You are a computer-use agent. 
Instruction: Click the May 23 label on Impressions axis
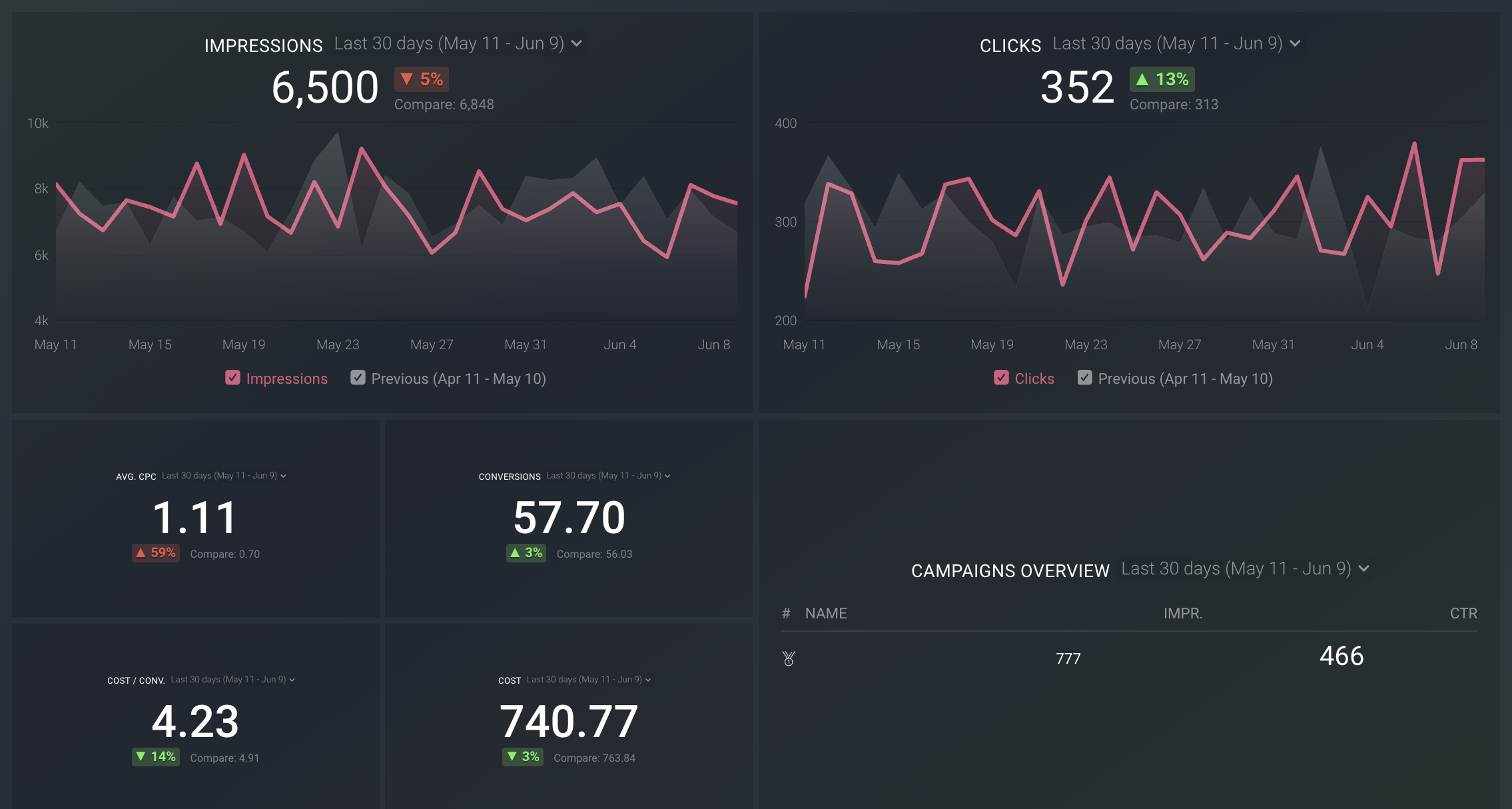[338, 345]
